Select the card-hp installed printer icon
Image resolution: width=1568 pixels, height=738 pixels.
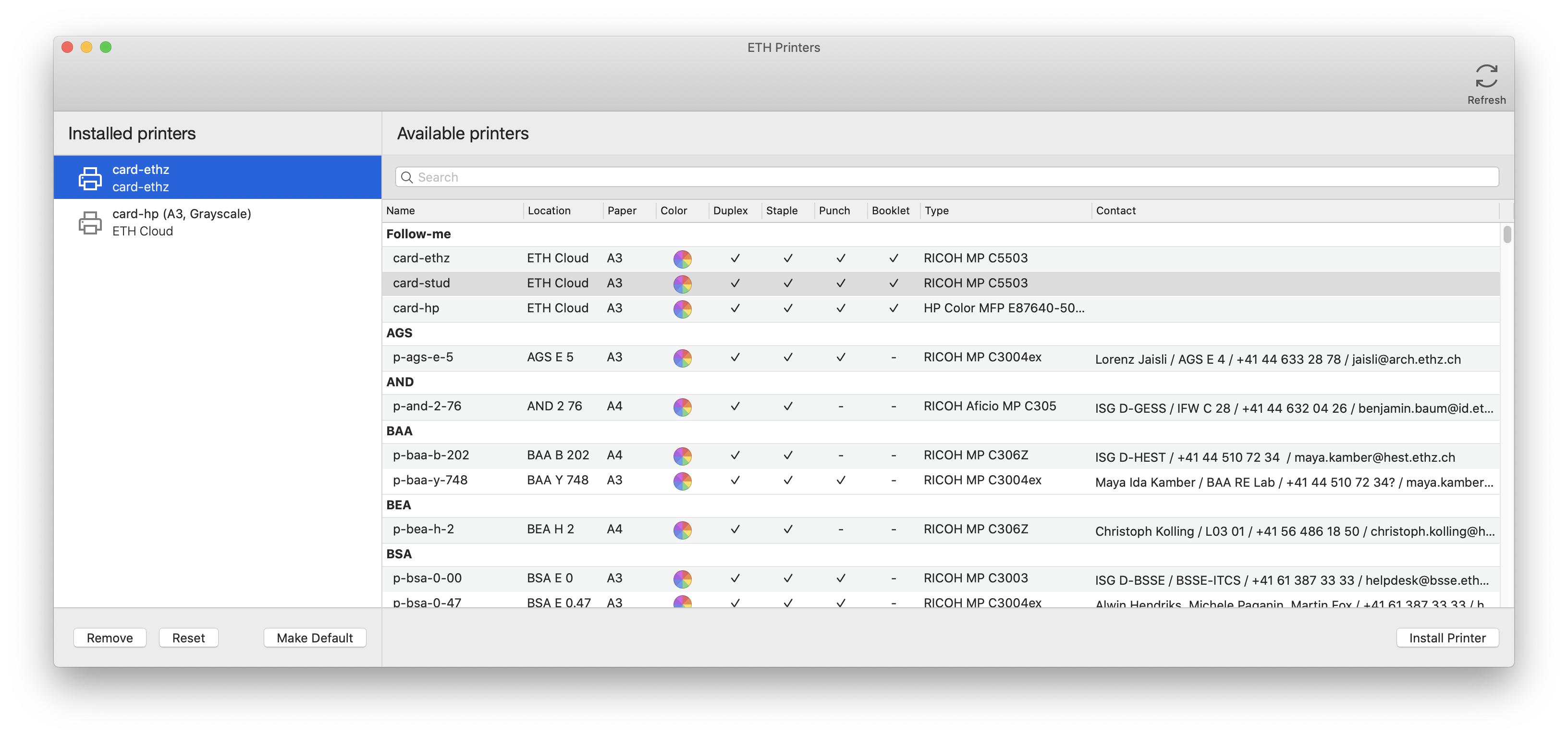tap(90, 222)
